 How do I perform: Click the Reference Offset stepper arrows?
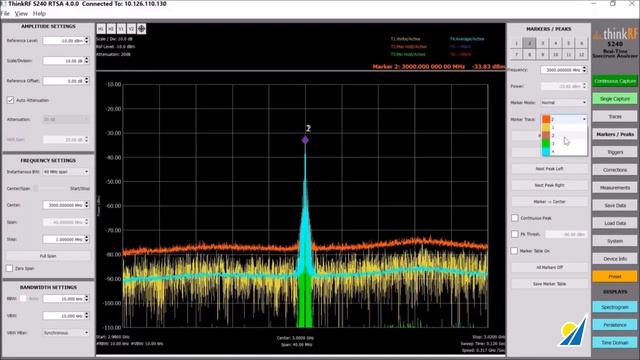pyautogui.click(x=87, y=81)
